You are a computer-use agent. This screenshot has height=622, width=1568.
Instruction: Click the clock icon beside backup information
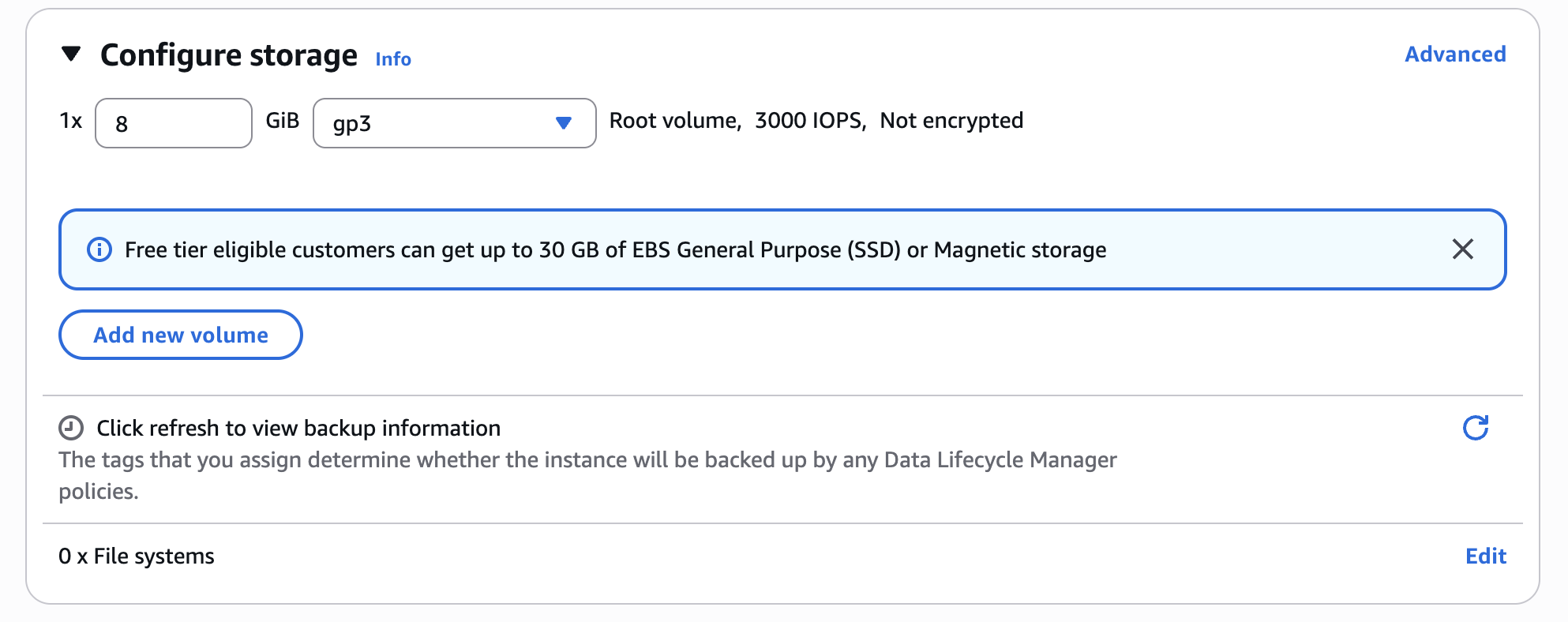coord(71,428)
